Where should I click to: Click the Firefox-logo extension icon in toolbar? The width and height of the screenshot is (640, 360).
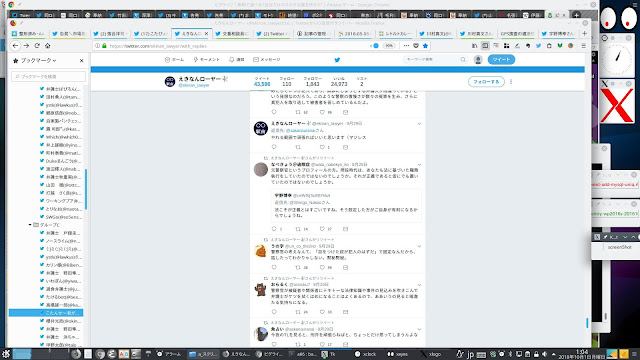pos(570,46)
